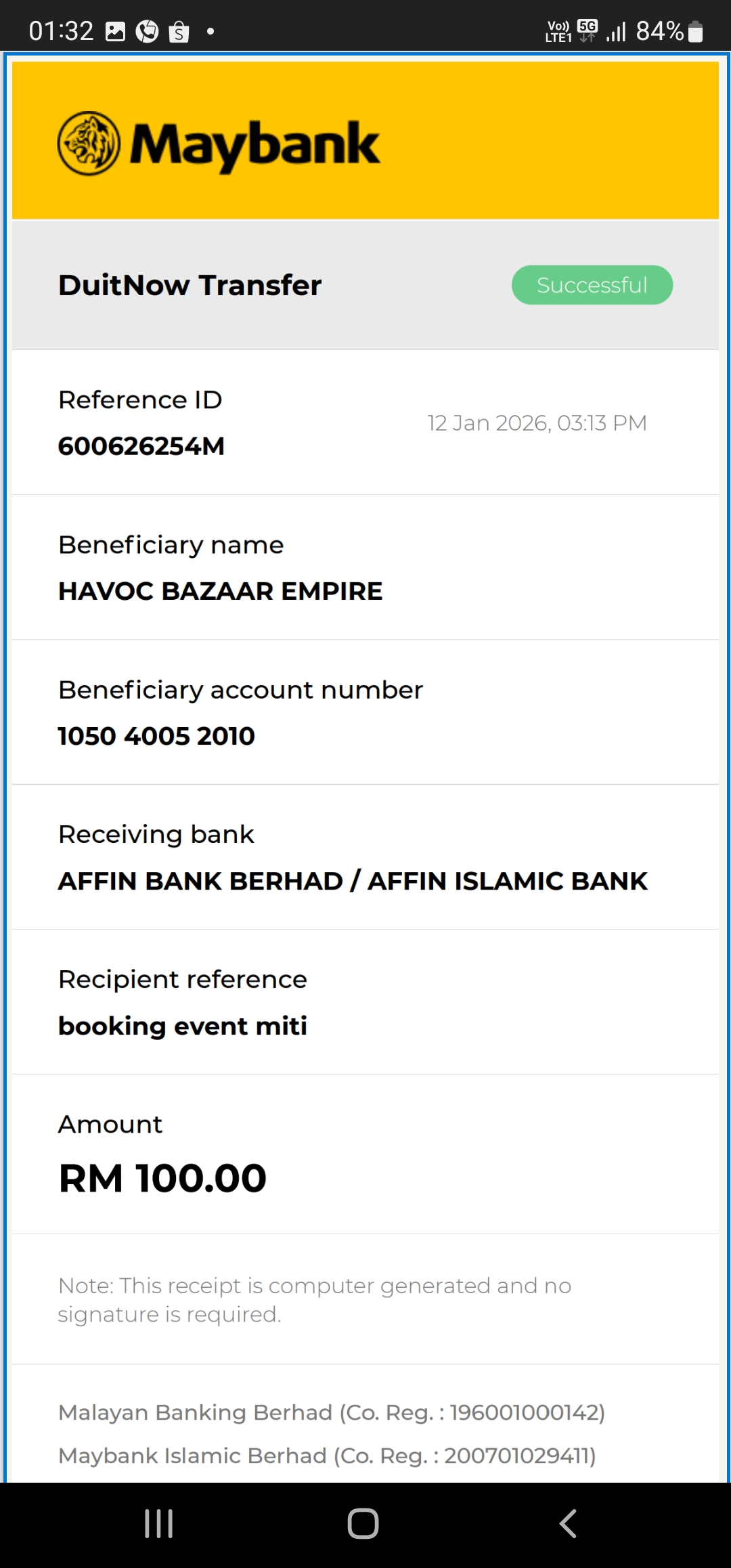Tap the green Successful status badge
The width and height of the screenshot is (731, 1568).
pyautogui.click(x=592, y=285)
